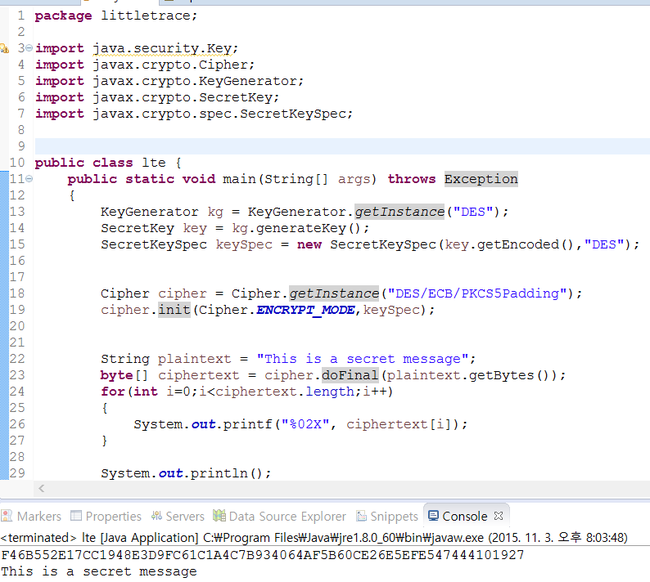Switch to the Properties tab

[113, 516]
